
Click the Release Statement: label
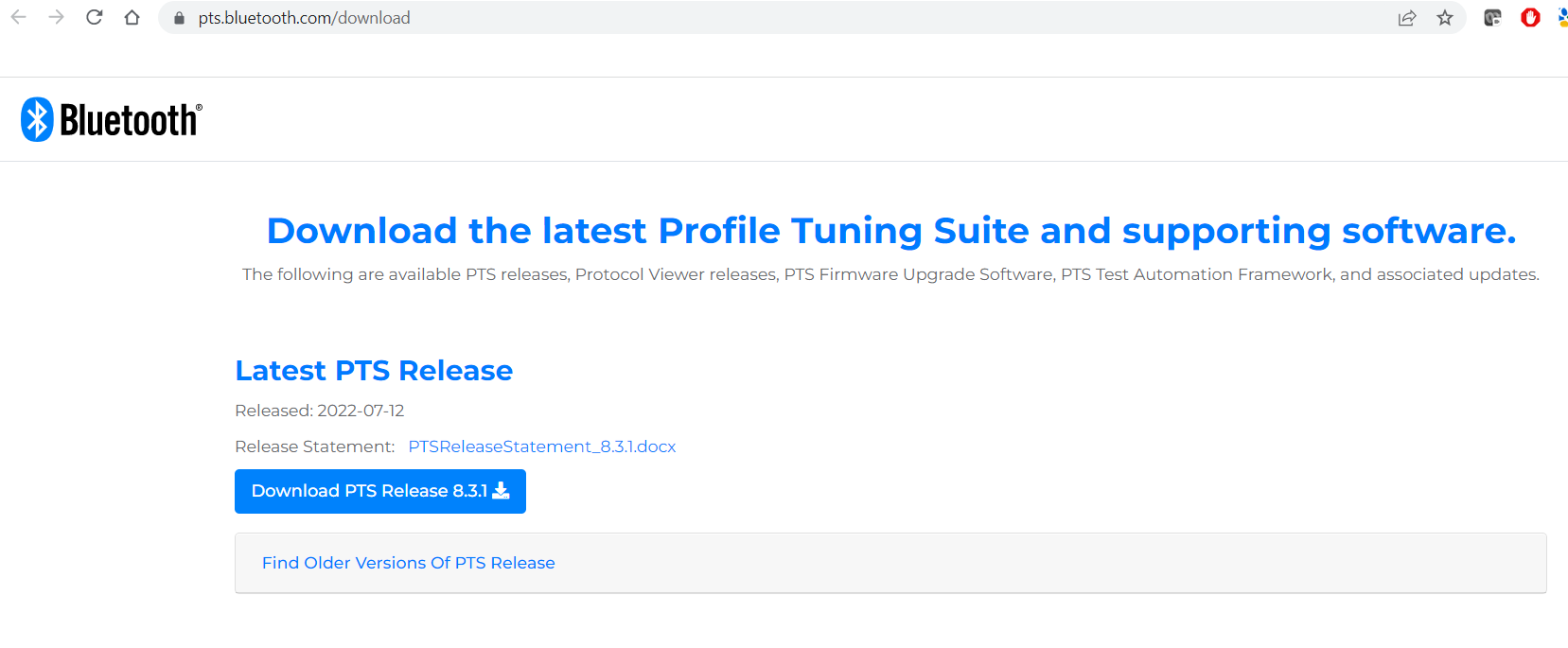pos(315,447)
